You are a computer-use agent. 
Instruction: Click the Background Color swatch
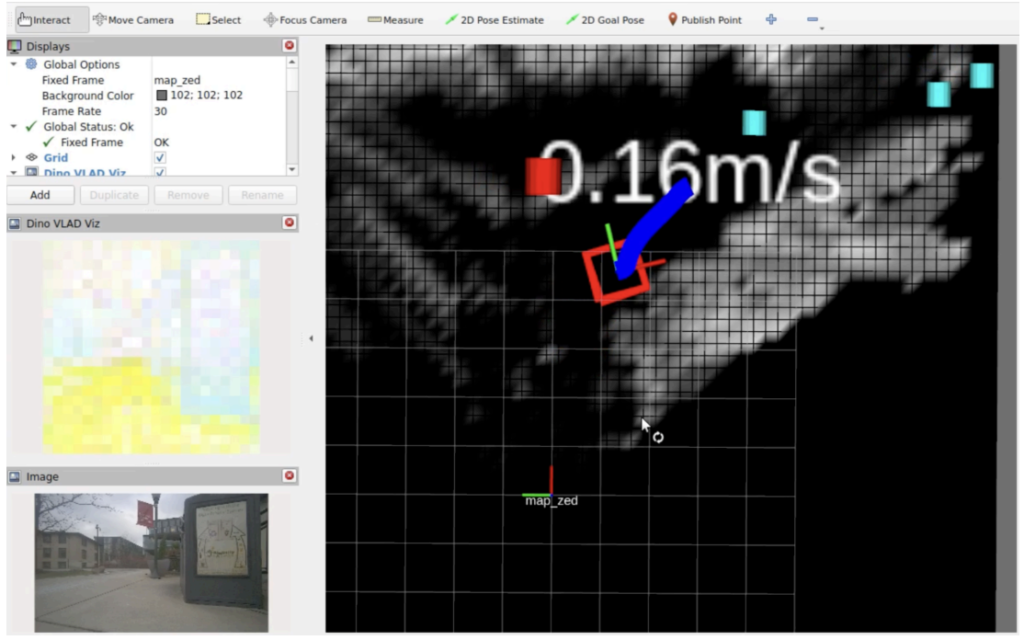pyautogui.click(x=161, y=95)
